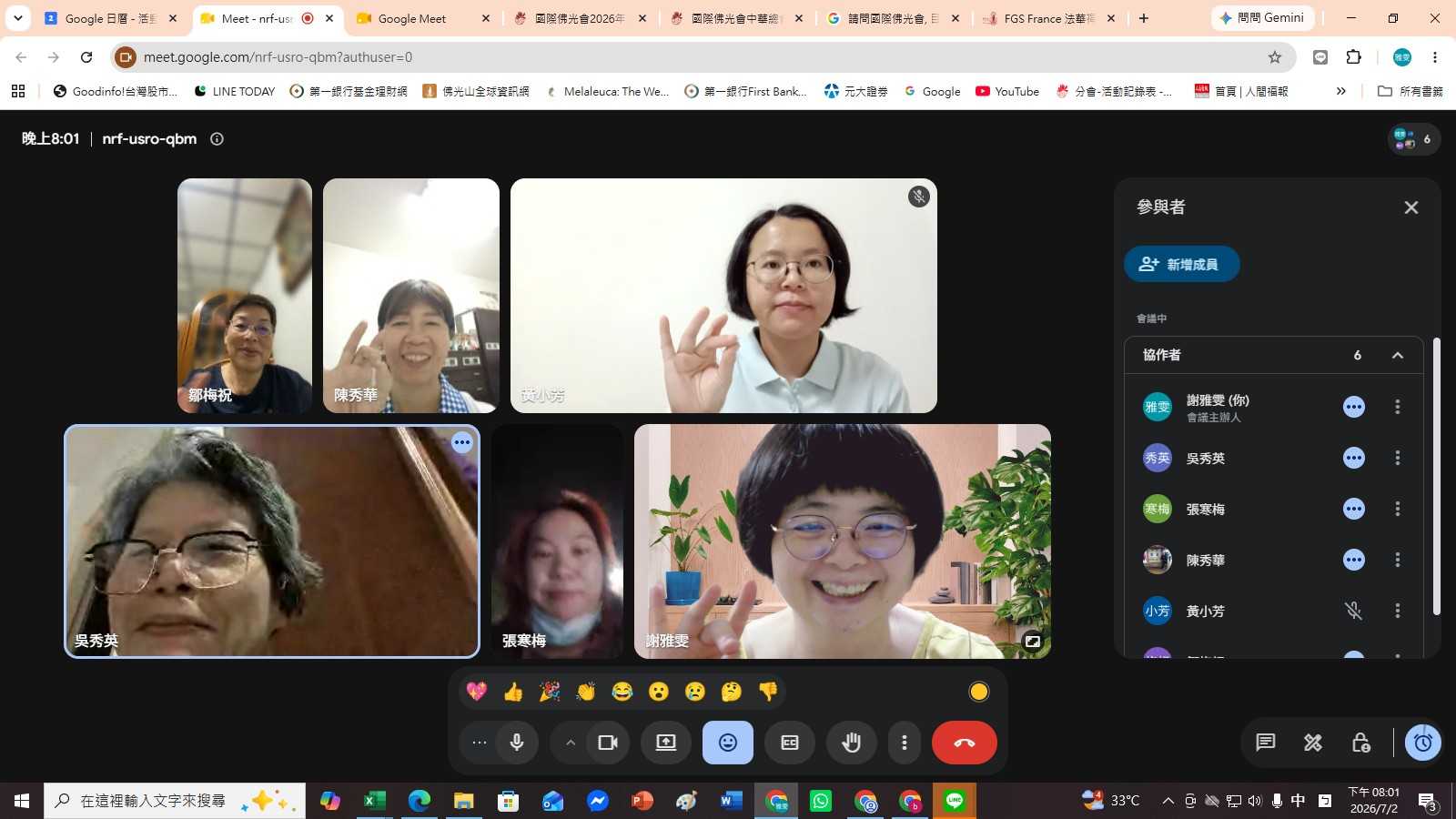Screen dimensions: 1456x819
Task: Toggle the microphone in the call controls
Action: click(517, 743)
